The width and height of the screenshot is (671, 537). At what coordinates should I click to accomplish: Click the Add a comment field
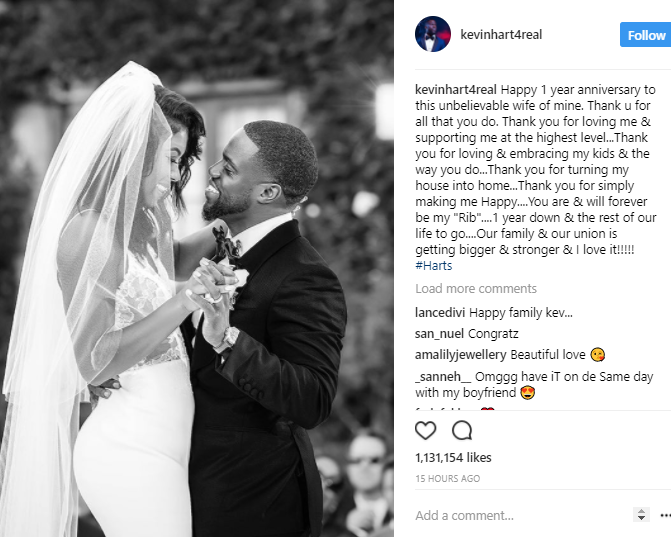coord(522,515)
